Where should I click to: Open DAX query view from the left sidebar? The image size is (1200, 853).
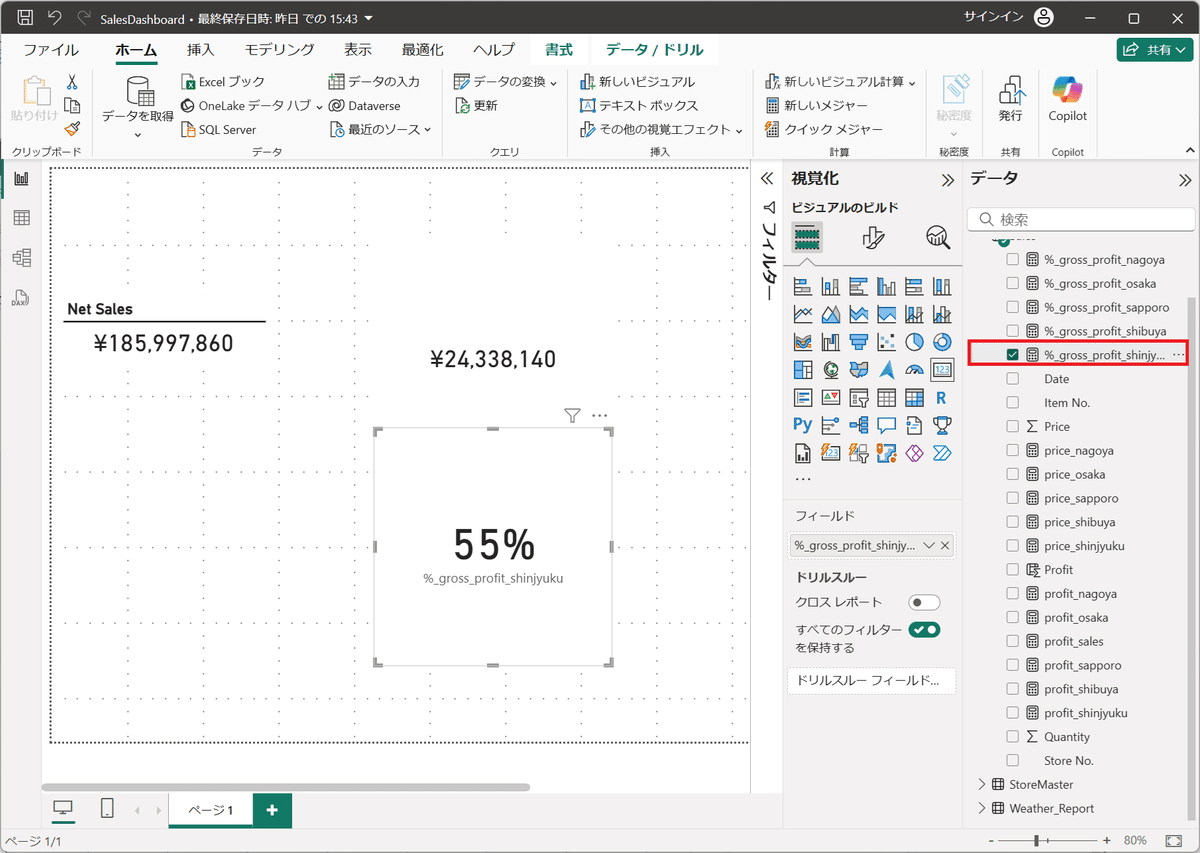pos(21,297)
